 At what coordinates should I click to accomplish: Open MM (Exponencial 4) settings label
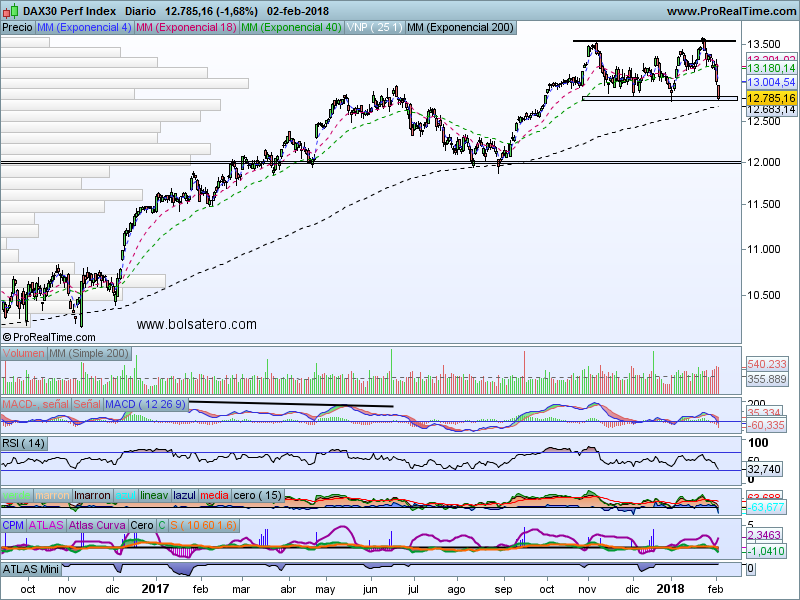(84, 28)
